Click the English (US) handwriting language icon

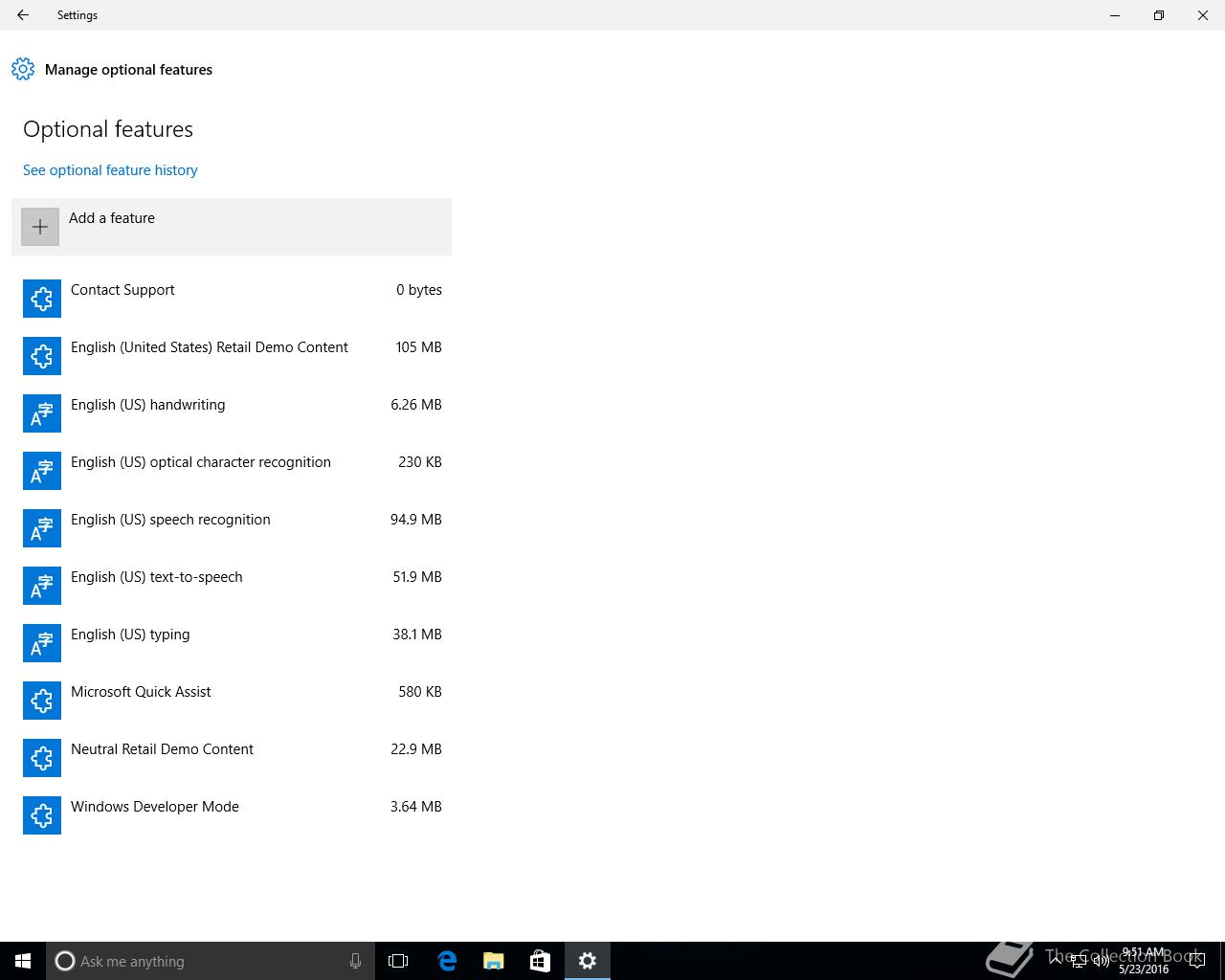[42, 413]
